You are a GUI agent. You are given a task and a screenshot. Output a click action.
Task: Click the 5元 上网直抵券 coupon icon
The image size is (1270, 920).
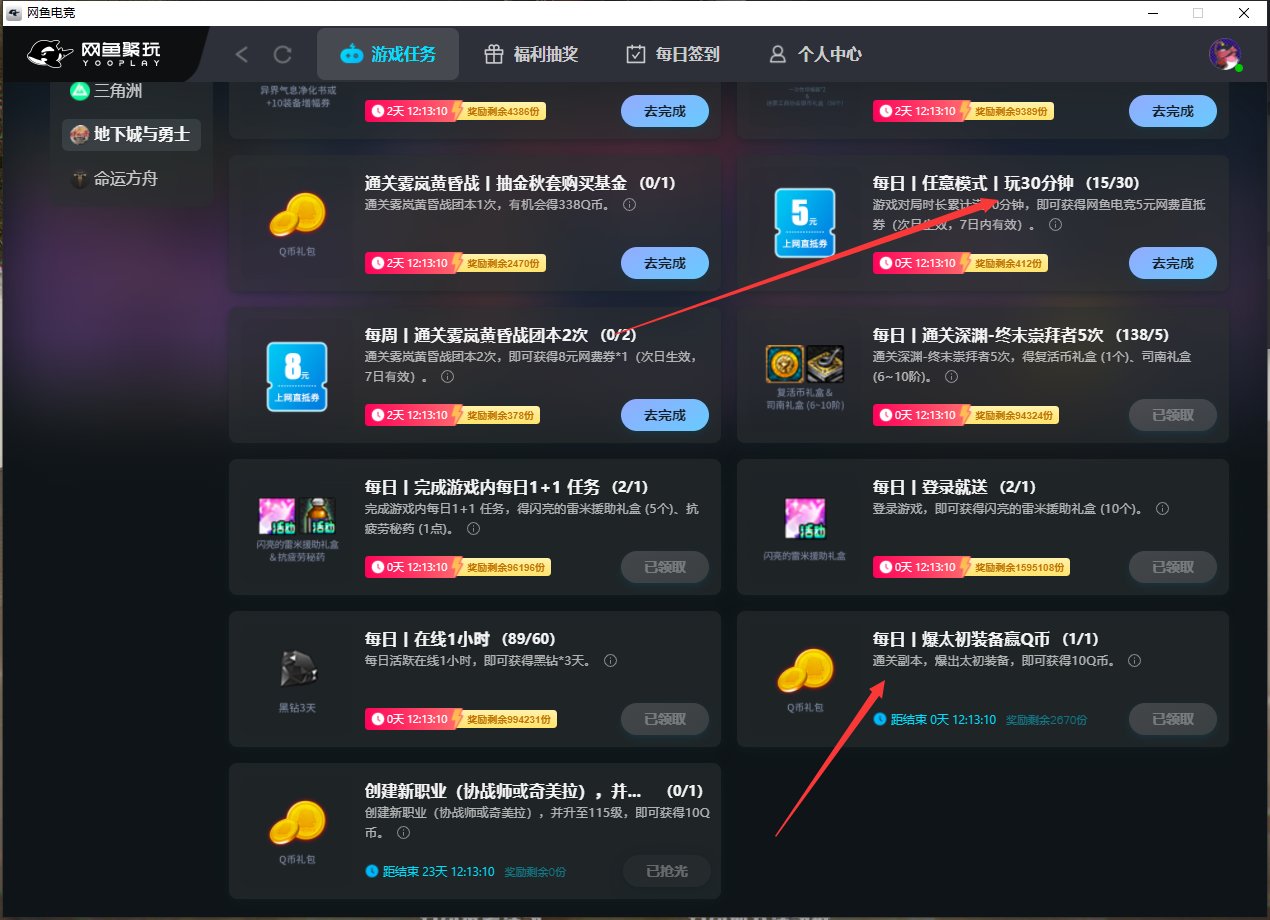click(x=805, y=222)
